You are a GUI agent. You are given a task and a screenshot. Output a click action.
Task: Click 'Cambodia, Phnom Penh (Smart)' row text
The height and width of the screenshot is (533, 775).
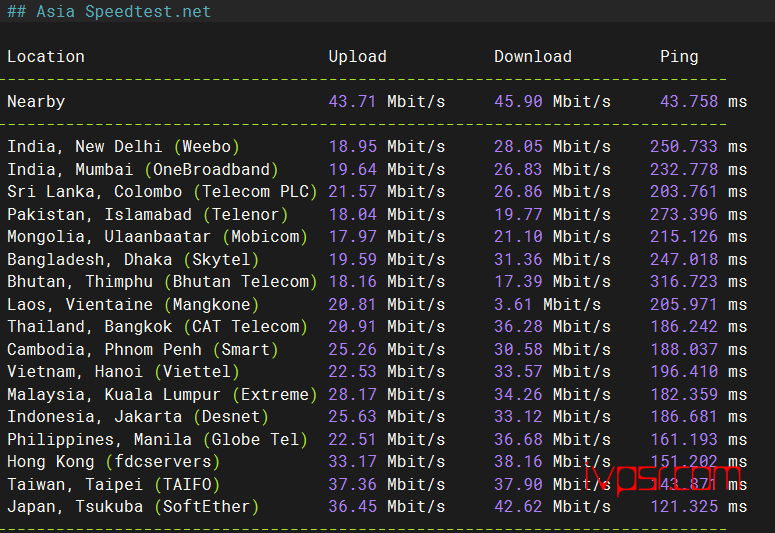[142, 350]
